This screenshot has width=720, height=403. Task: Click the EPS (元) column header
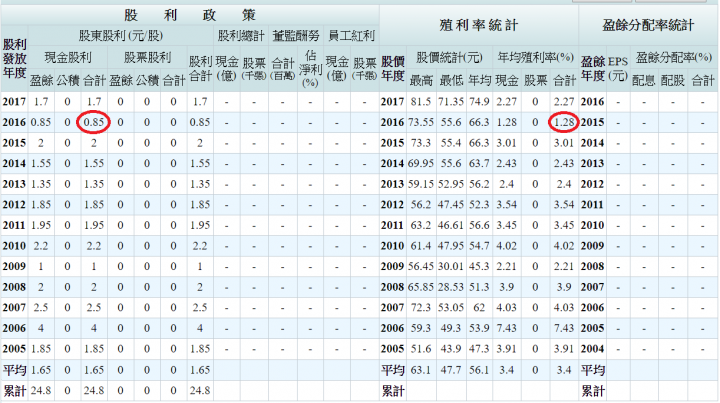pos(618,68)
